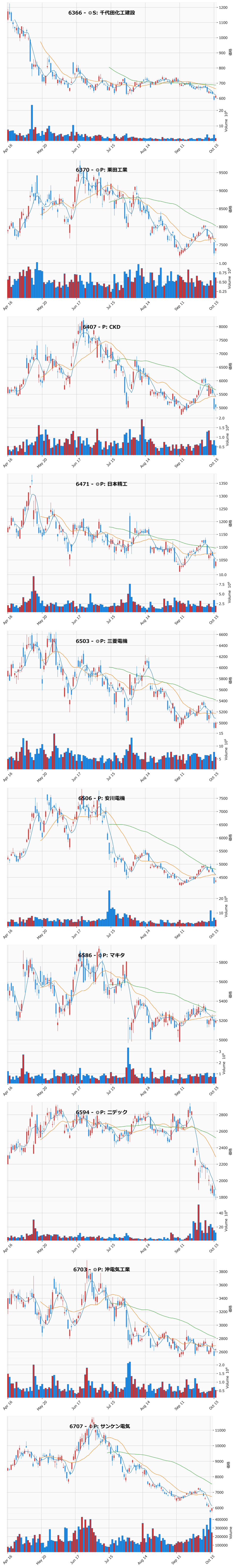Select the 3800 price label on 沖電気工業 chart
This screenshot has height=1568, width=235.
(223, 1272)
